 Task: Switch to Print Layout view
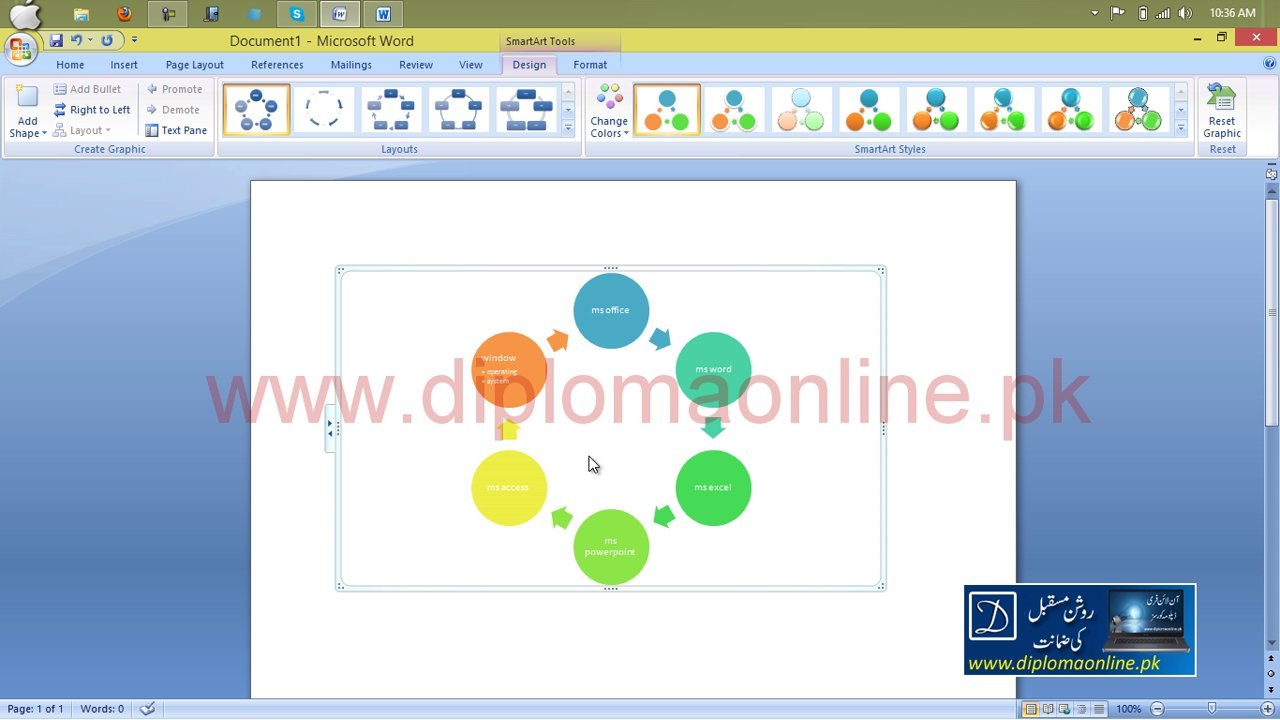click(1030, 709)
